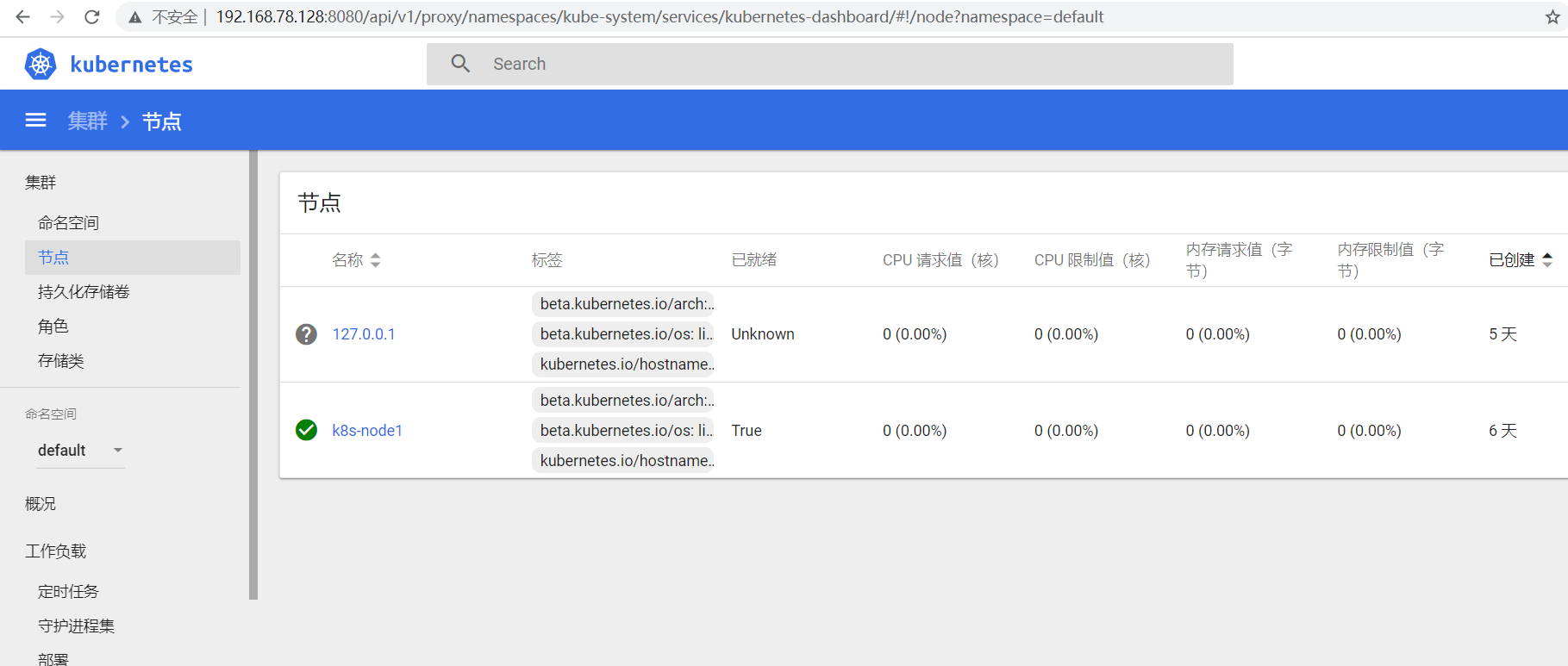The width and height of the screenshot is (1568, 666).
Task: Click 127.0.0.1 kubernetes.io/hostname label chip
Action: click(x=623, y=364)
